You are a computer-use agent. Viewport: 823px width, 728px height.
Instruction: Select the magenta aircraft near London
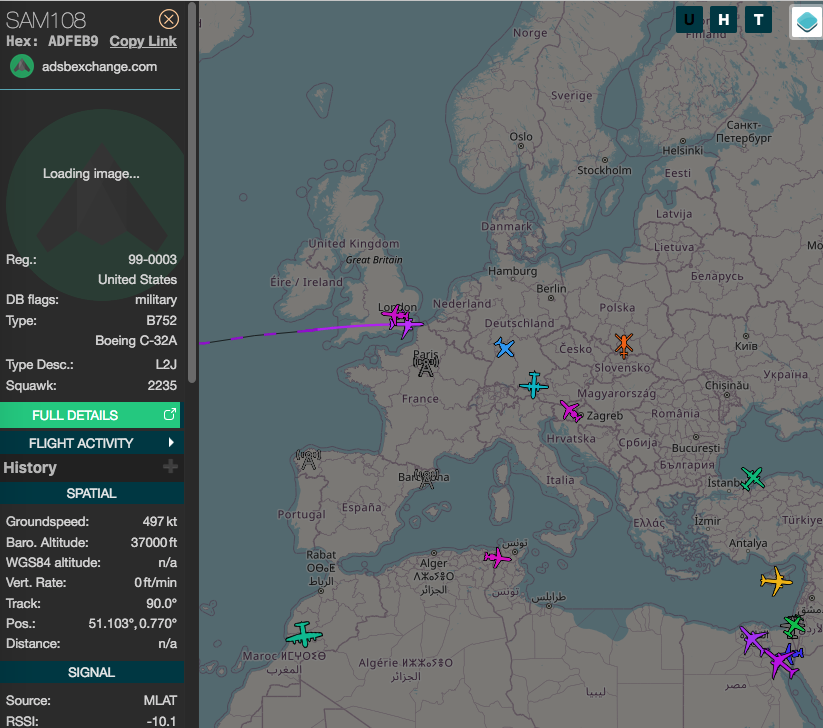[394, 315]
